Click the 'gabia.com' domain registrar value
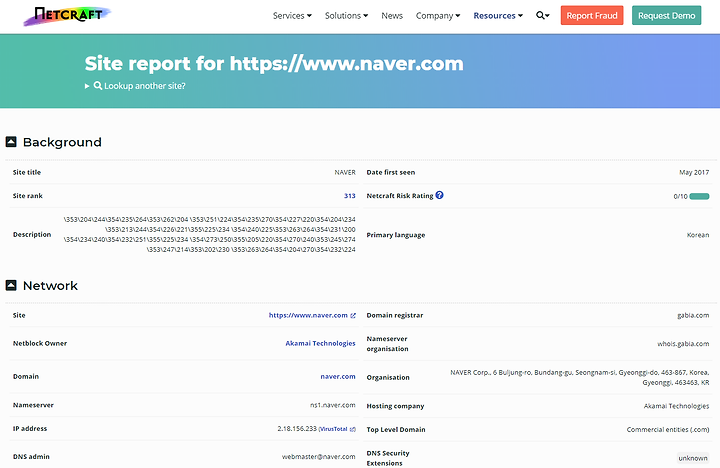 click(x=693, y=315)
